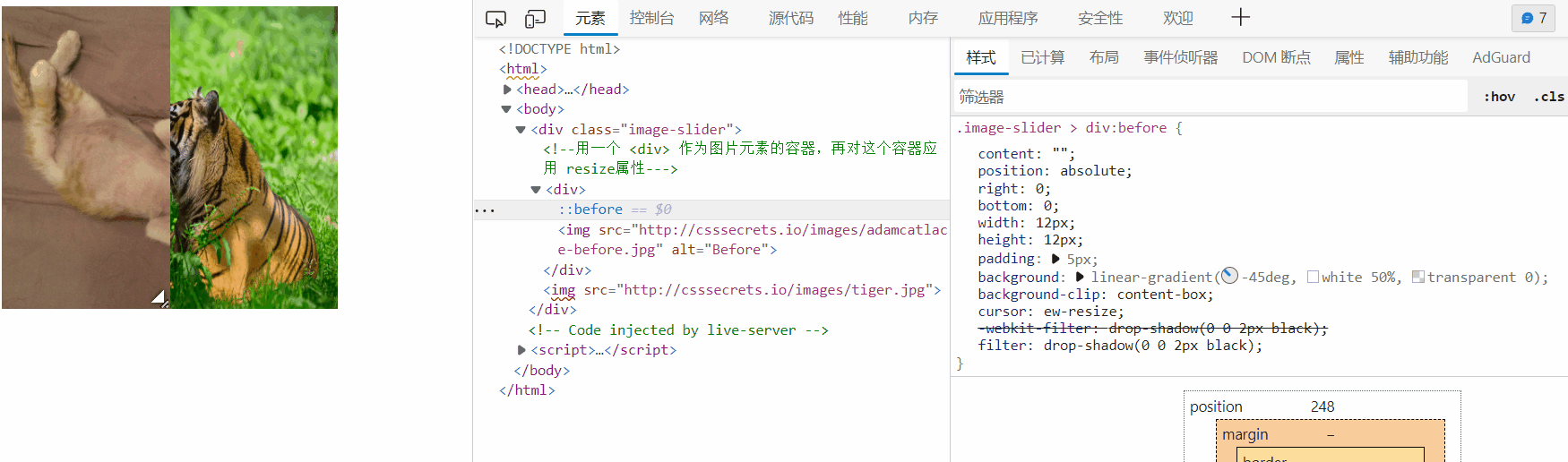
Task: Click the resize handle on the image slider
Action: (159, 297)
